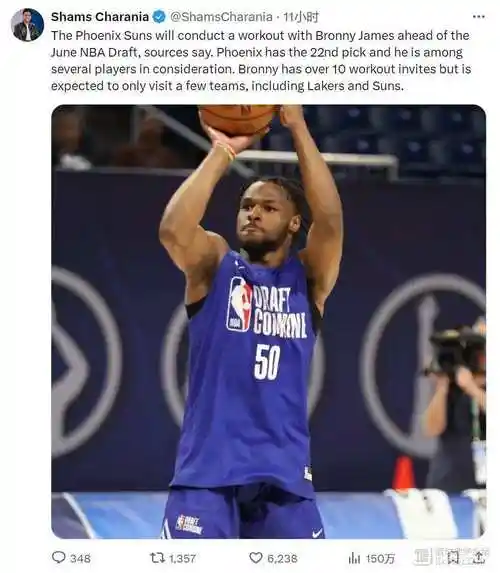Open the tweet timestamp link
500x573 pixels.
coord(300,17)
